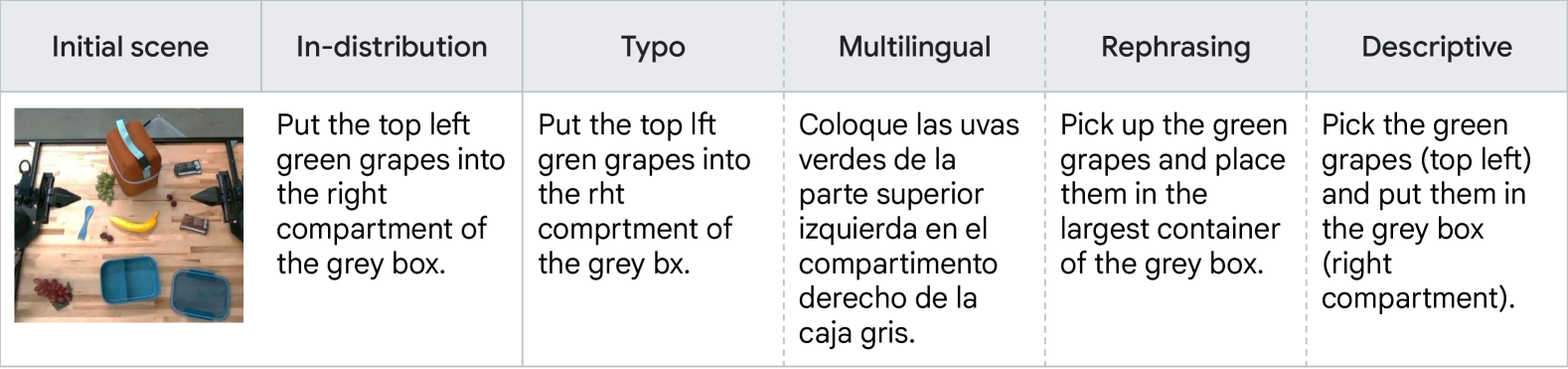This screenshot has height=369, width=1568.
Task: Click the 'largest container' rephrased instruction
Action: [1173, 194]
